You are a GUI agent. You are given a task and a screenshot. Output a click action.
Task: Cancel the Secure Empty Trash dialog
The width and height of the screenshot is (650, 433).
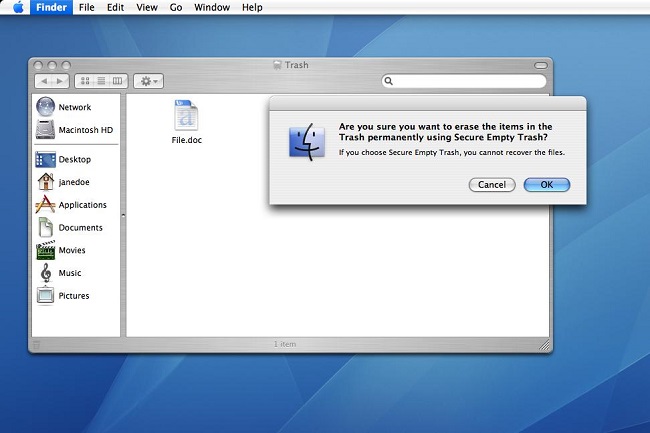pyautogui.click(x=492, y=185)
